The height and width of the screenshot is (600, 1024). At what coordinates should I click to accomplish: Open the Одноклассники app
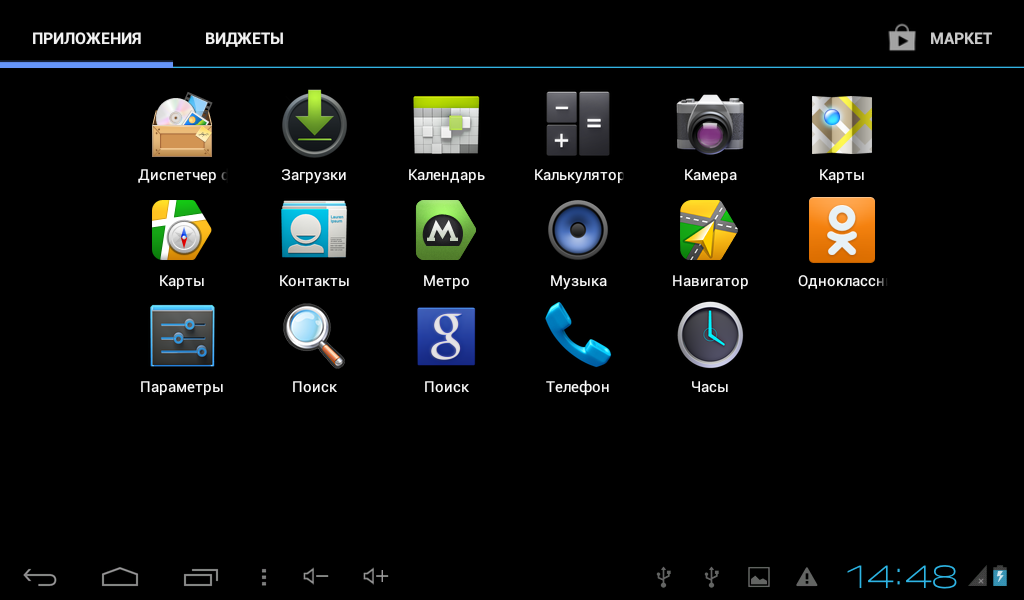coord(842,230)
